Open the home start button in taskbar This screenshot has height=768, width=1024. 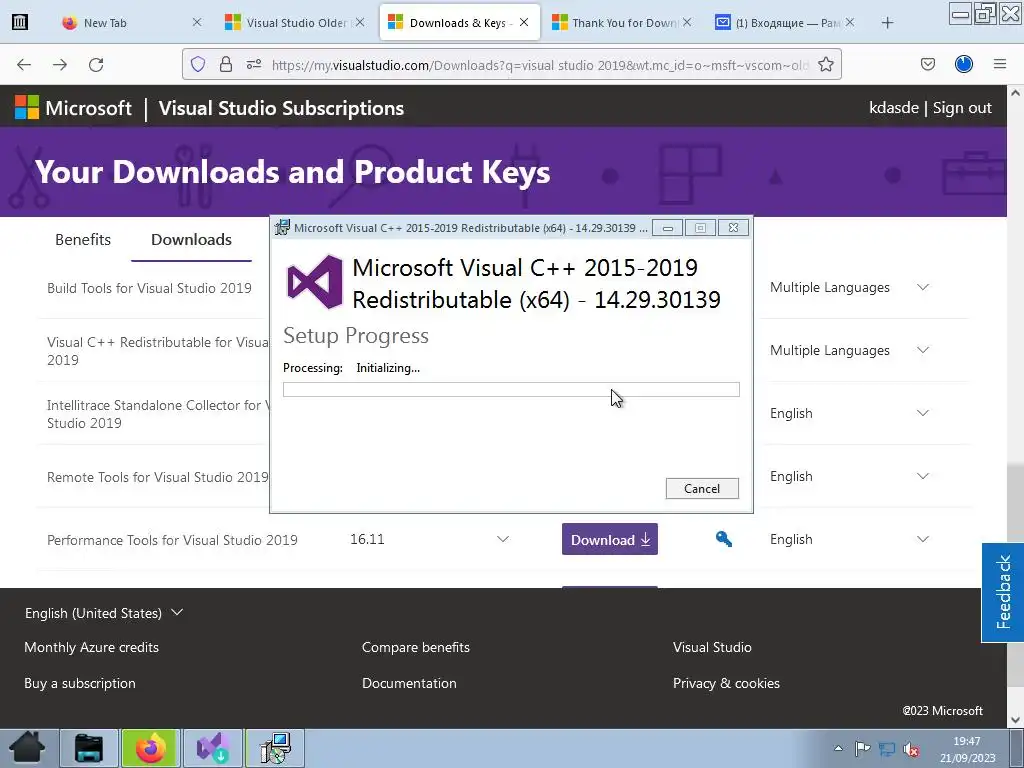tap(27, 748)
